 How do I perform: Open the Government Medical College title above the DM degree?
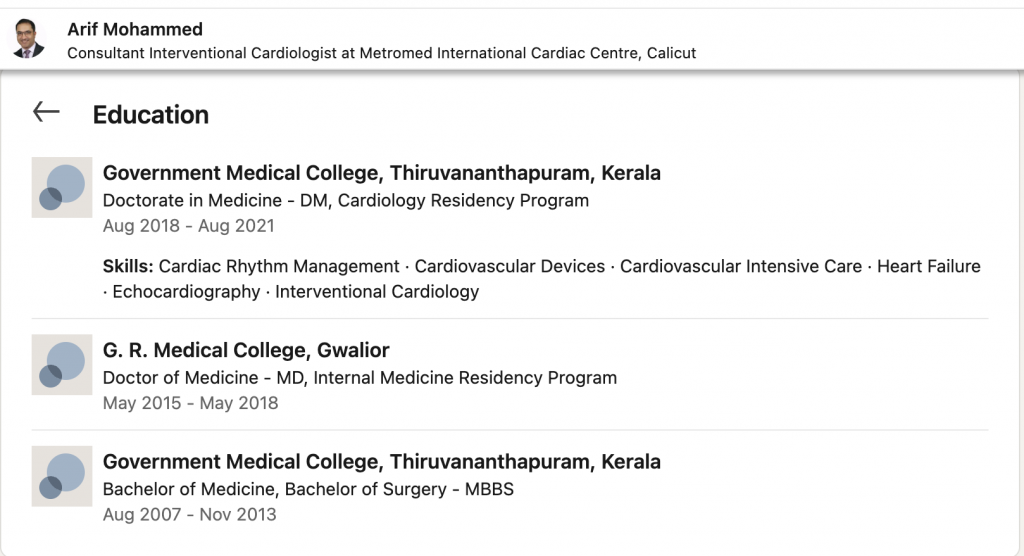[381, 173]
